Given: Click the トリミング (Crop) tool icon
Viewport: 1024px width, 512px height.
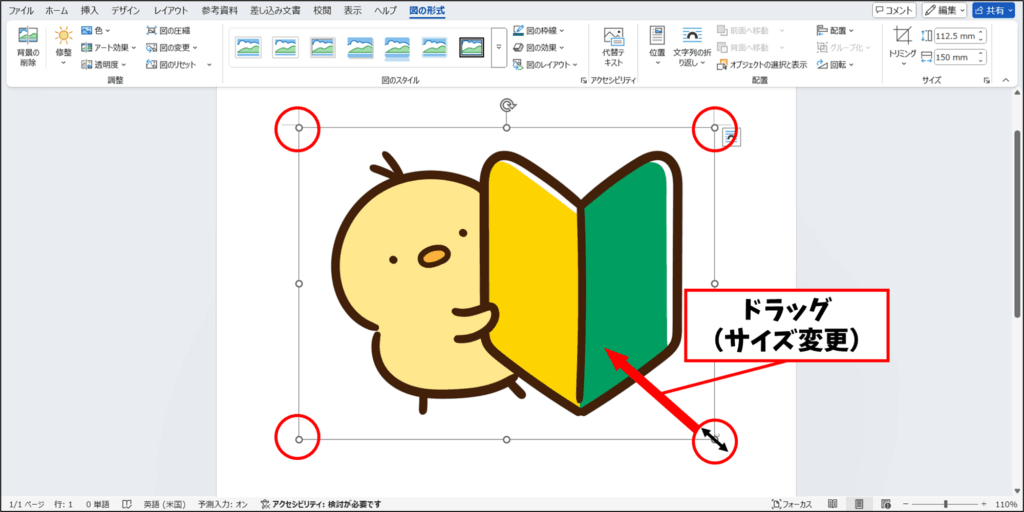Looking at the screenshot, I should (903, 36).
